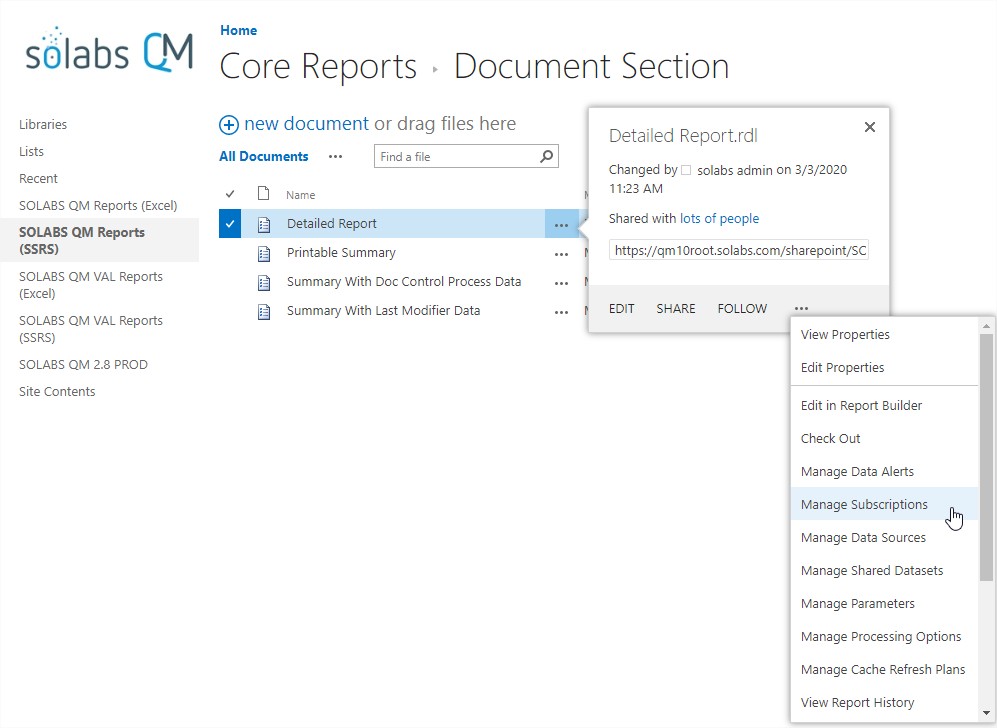
Task: Click the new document link
Action: (306, 123)
